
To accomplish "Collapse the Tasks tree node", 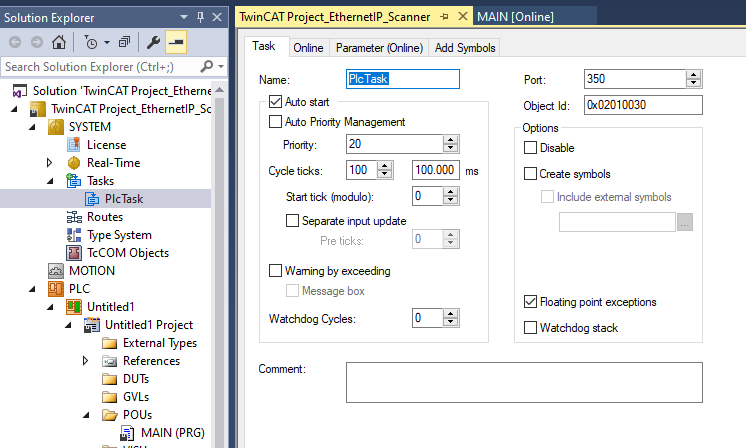I will pos(50,181).
